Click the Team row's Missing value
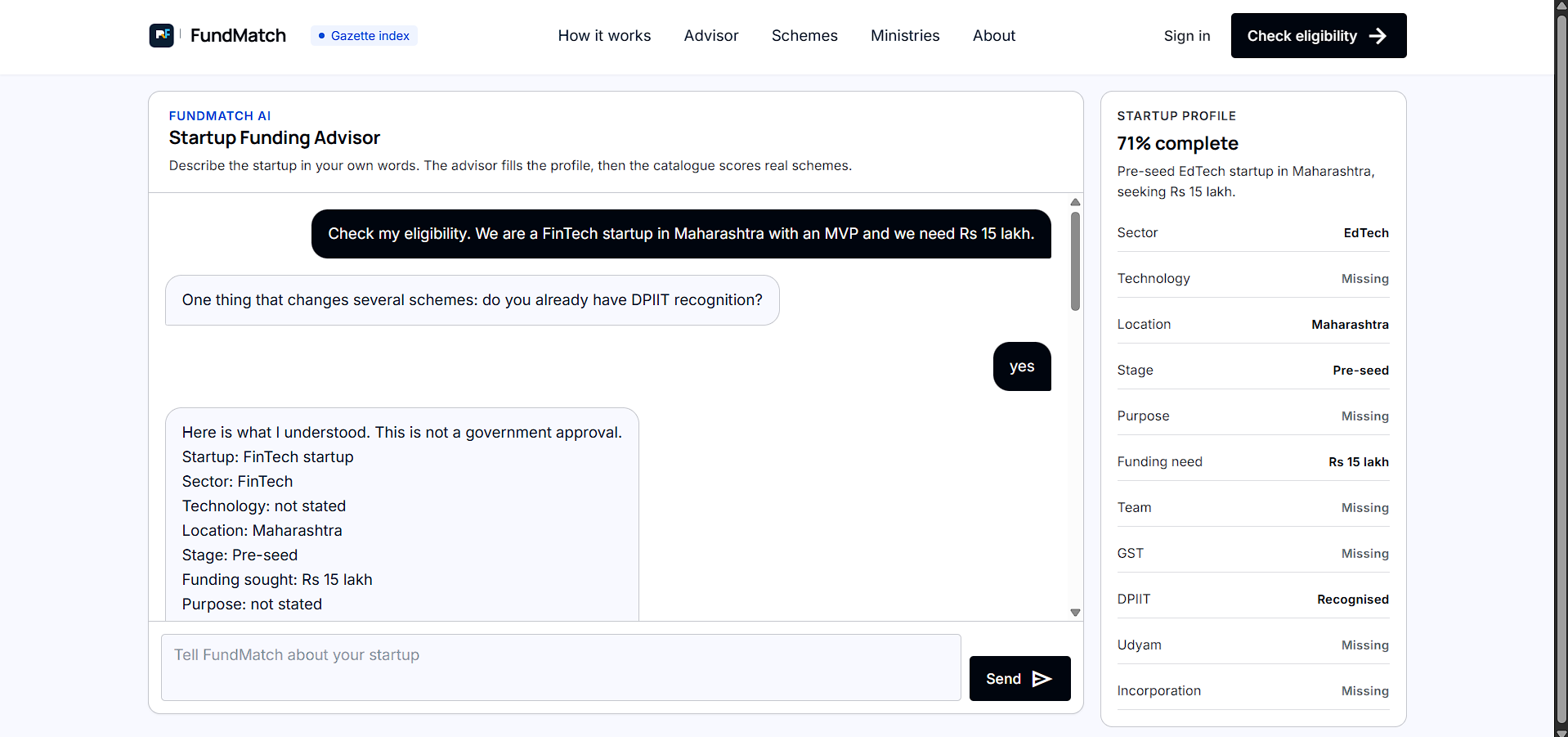Screen dimensions: 1568x737 coord(1365,508)
